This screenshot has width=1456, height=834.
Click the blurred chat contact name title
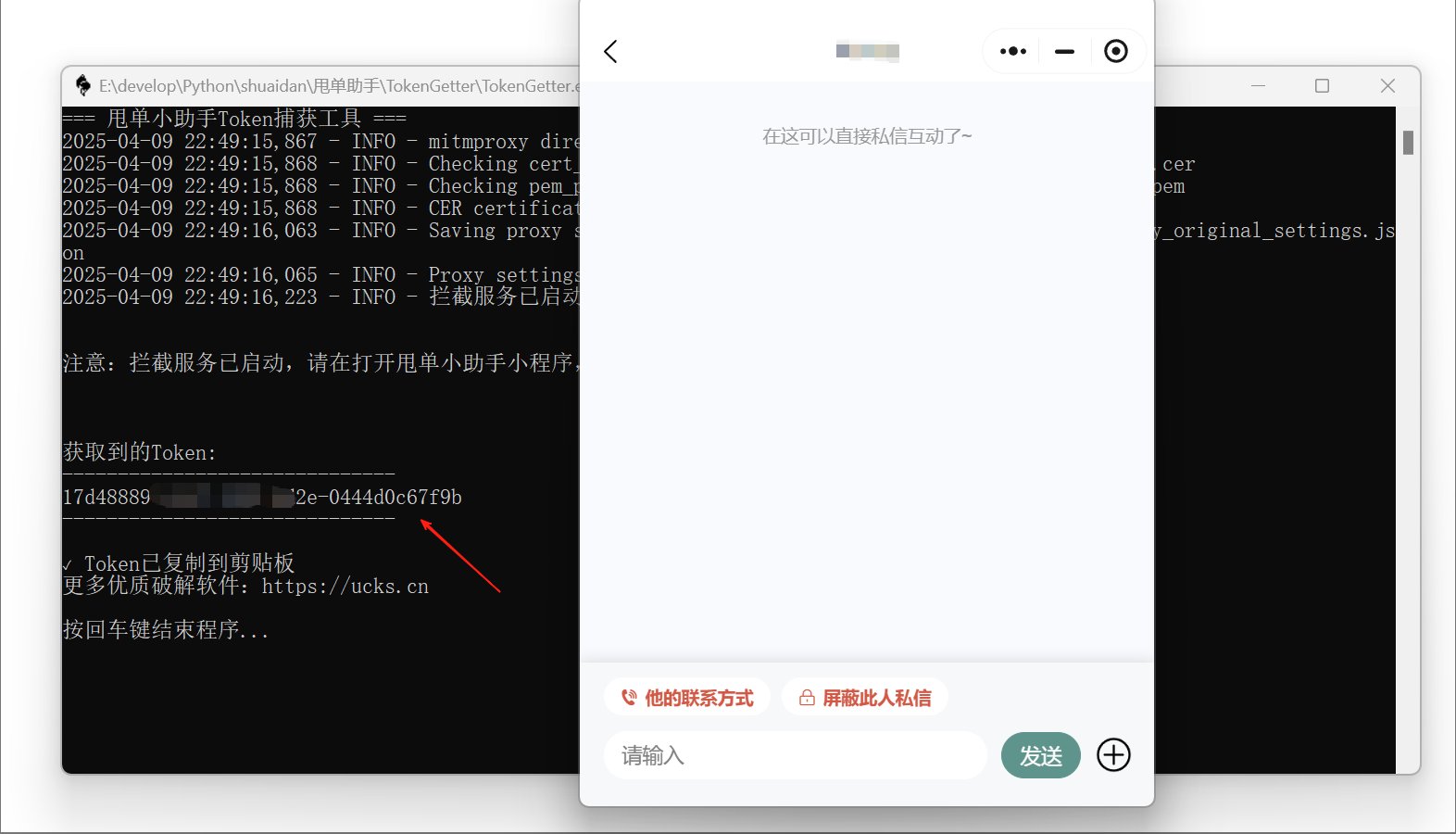click(867, 51)
